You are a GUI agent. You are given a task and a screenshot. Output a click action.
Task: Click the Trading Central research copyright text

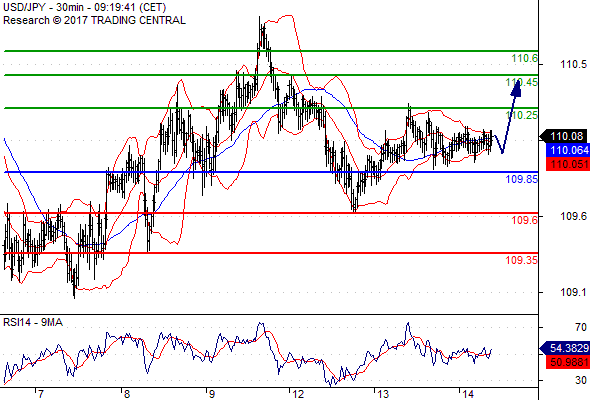(x=94, y=20)
